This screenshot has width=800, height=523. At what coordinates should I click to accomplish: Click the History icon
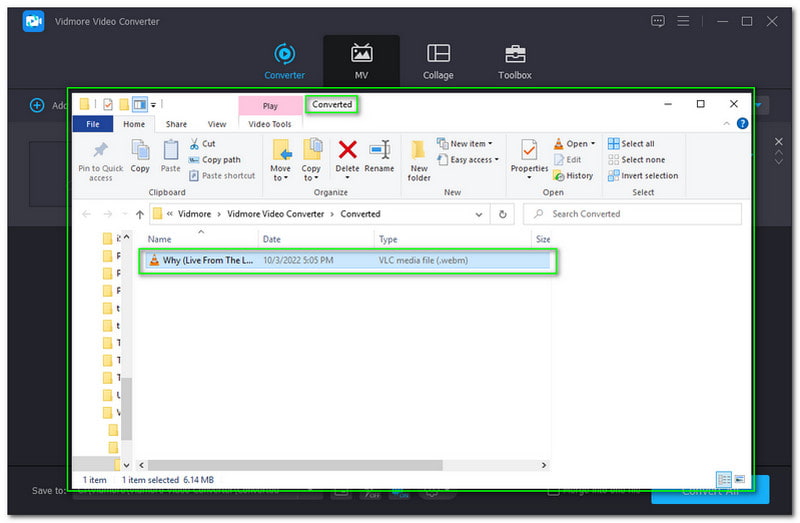[573, 176]
